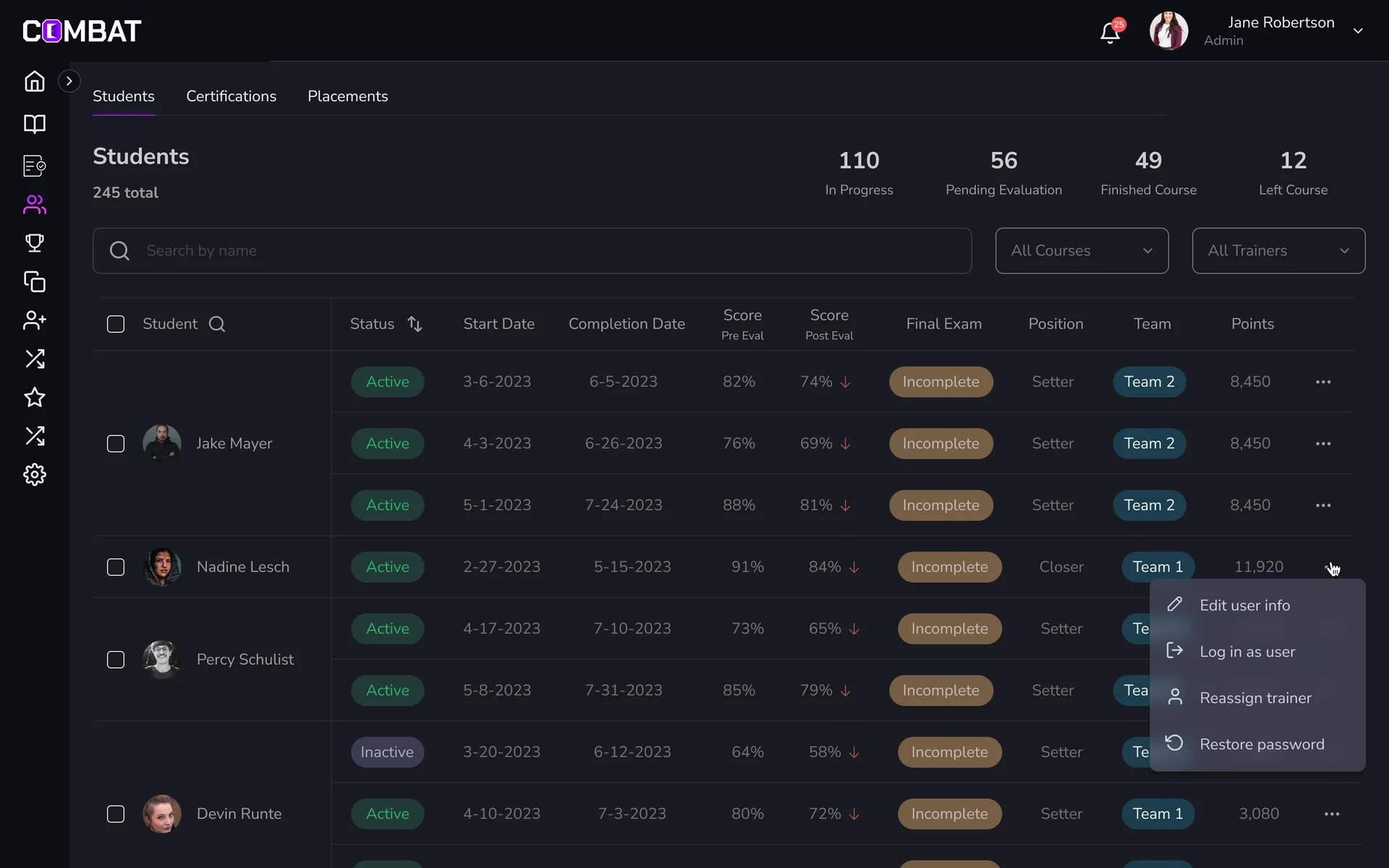This screenshot has height=868, width=1389.
Task: Open the checklist tasks icon in sidebar
Action: (35, 166)
